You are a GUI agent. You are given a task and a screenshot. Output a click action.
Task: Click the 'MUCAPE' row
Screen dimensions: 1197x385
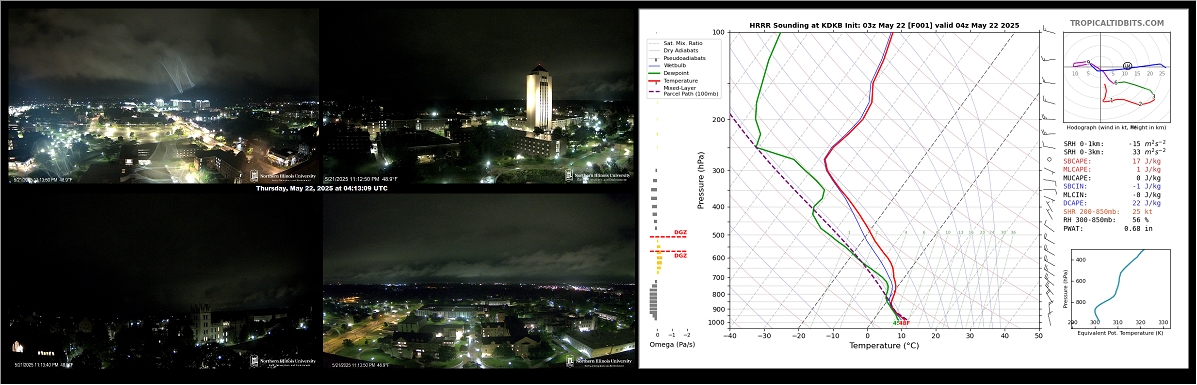coord(1112,178)
